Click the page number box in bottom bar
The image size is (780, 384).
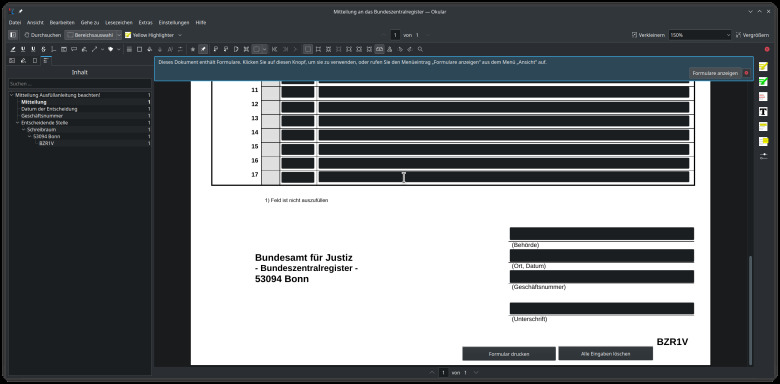point(443,373)
